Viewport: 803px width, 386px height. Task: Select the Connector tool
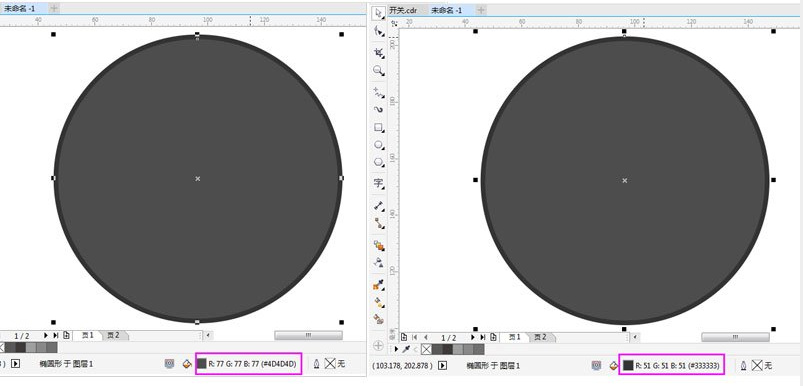pyautogui.click(x=378, y=223)
